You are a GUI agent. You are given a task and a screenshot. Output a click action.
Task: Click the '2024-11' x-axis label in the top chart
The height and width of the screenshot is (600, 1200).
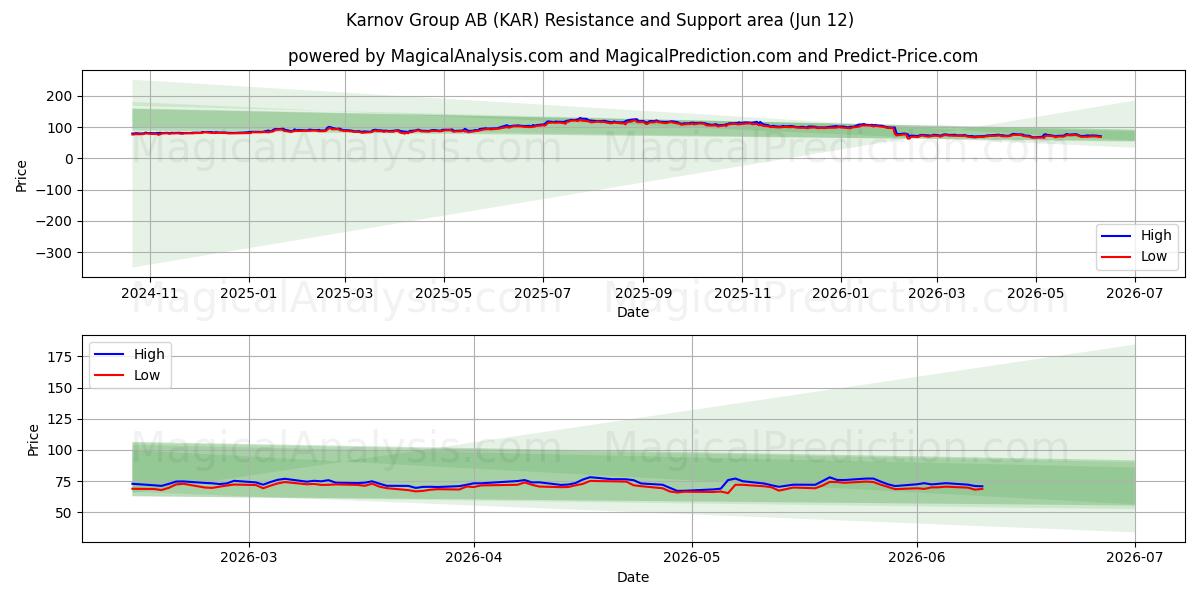(x=149, y=294)
